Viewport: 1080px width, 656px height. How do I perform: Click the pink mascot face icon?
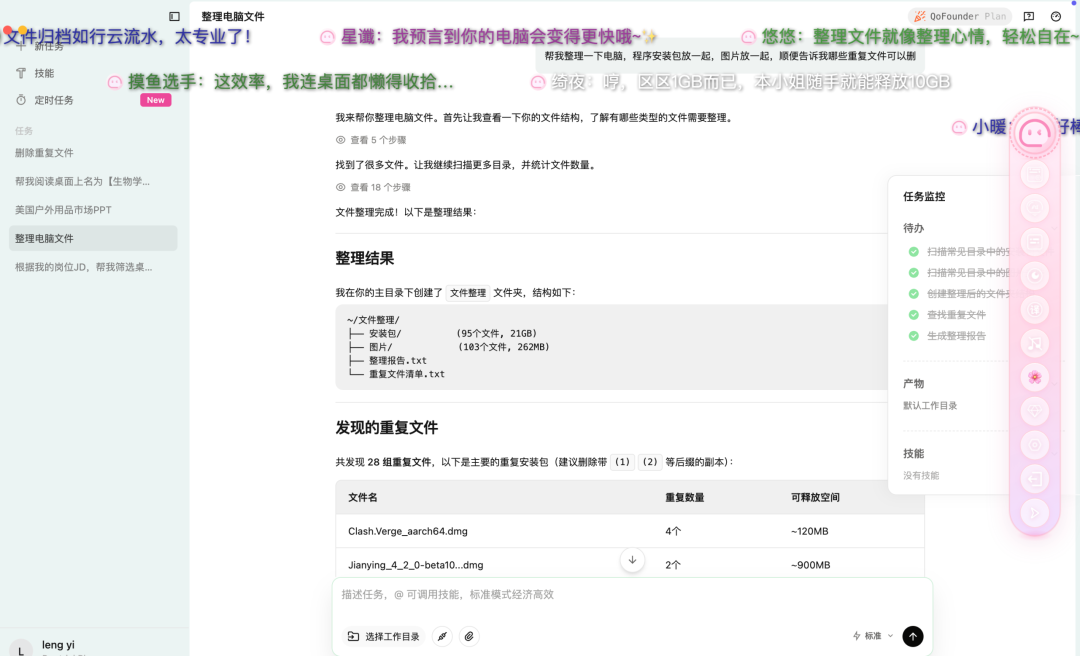coord(1035,133)
